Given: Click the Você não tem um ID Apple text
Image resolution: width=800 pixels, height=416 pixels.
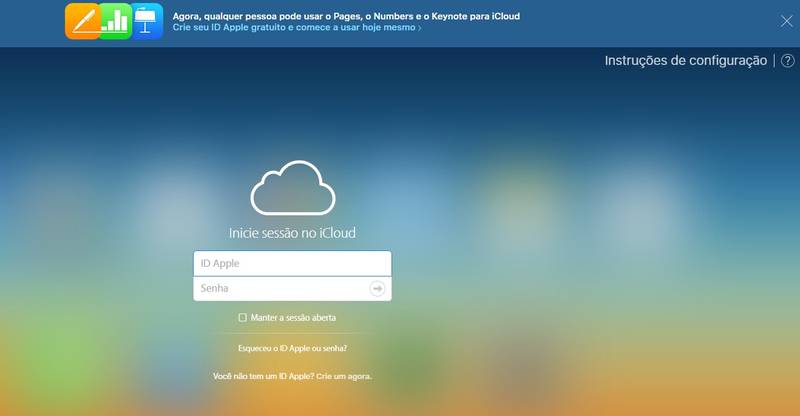Looking at the screenshot, I should point(263,376).
